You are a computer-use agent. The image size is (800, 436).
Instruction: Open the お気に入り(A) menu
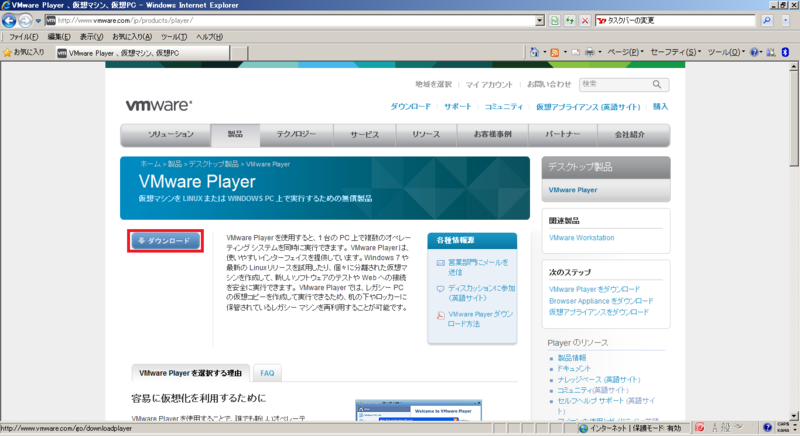pyautogui.click(x=132, y=37)
